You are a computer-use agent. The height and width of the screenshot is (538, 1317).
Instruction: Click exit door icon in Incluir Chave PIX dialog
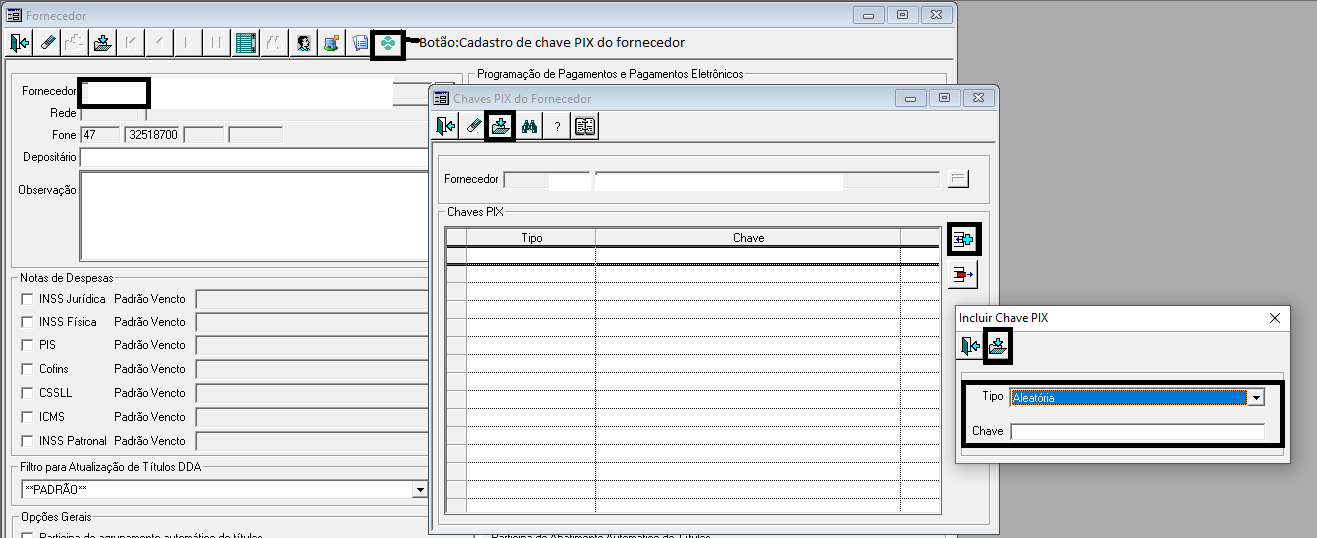[970, 346]
